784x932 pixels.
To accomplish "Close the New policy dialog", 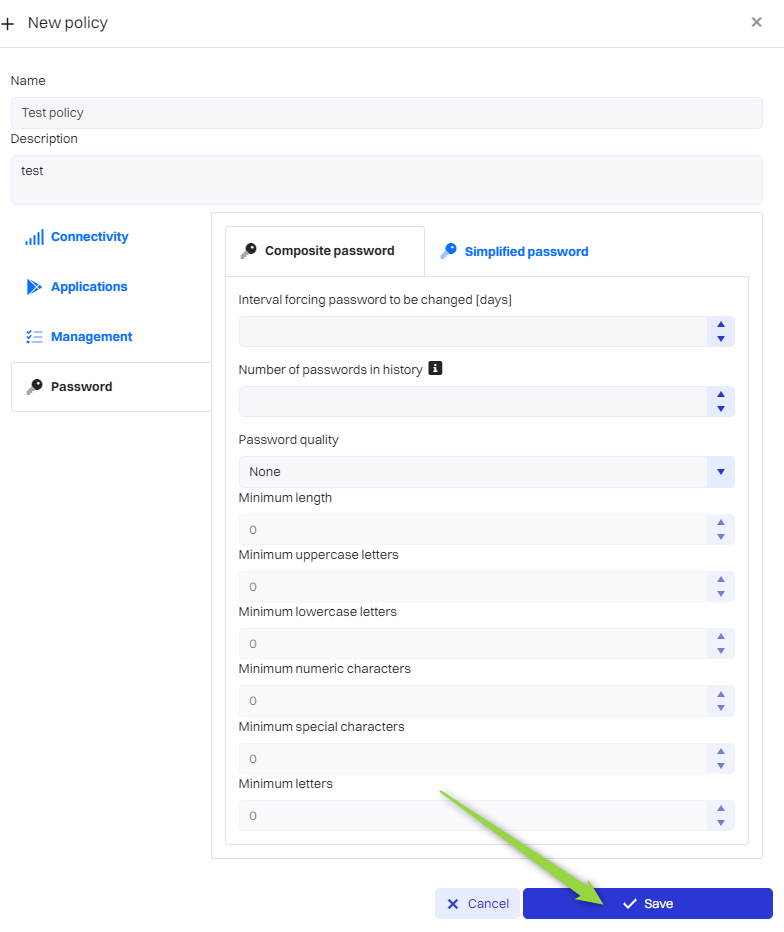I will pos(756,22).
